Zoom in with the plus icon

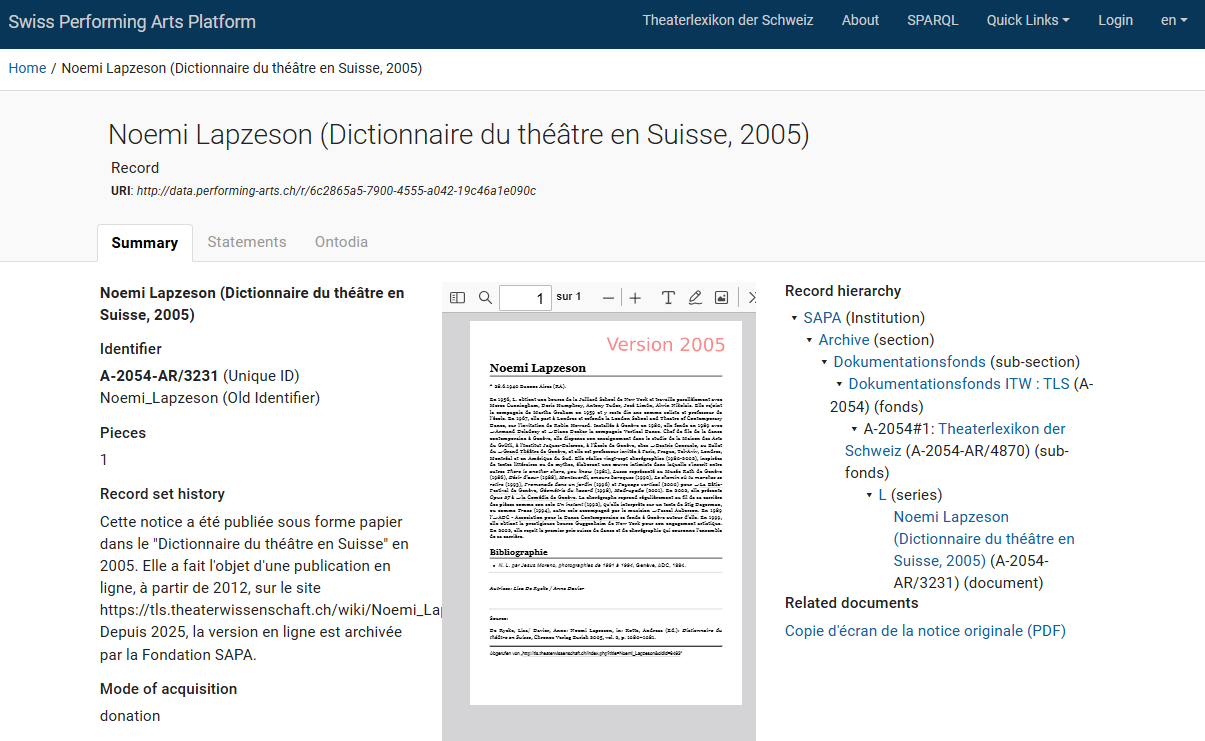point(635,298)
